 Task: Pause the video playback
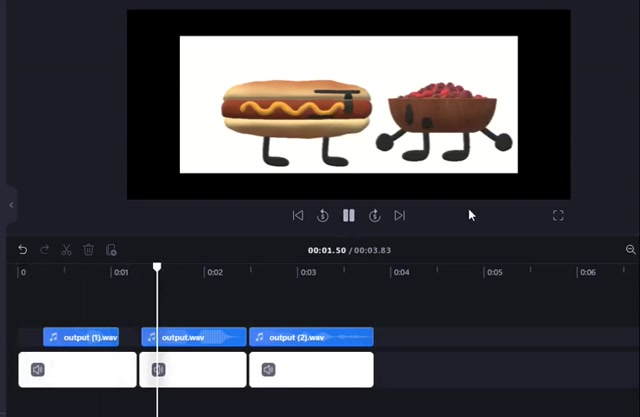(349, 215)
